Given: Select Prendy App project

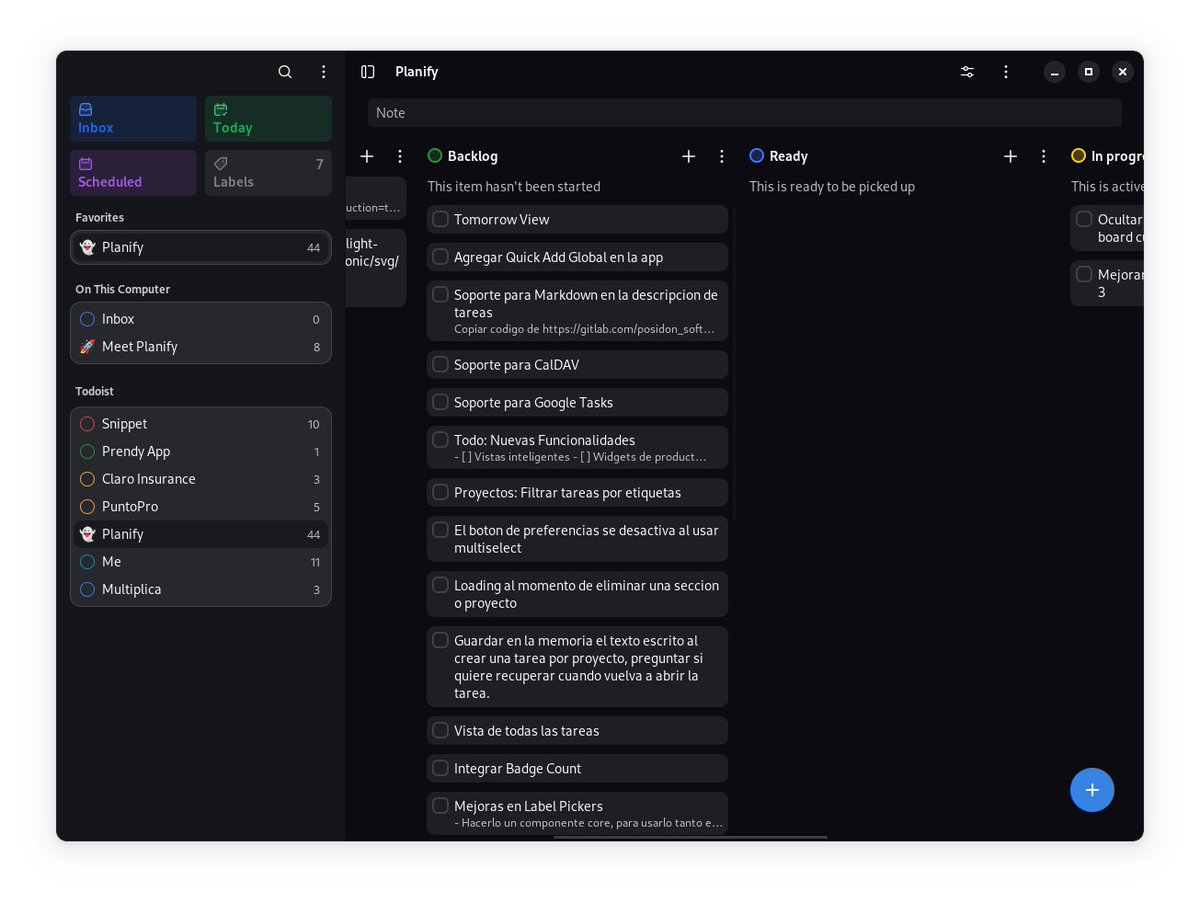Looking at the screenshot, I should 200,451.
